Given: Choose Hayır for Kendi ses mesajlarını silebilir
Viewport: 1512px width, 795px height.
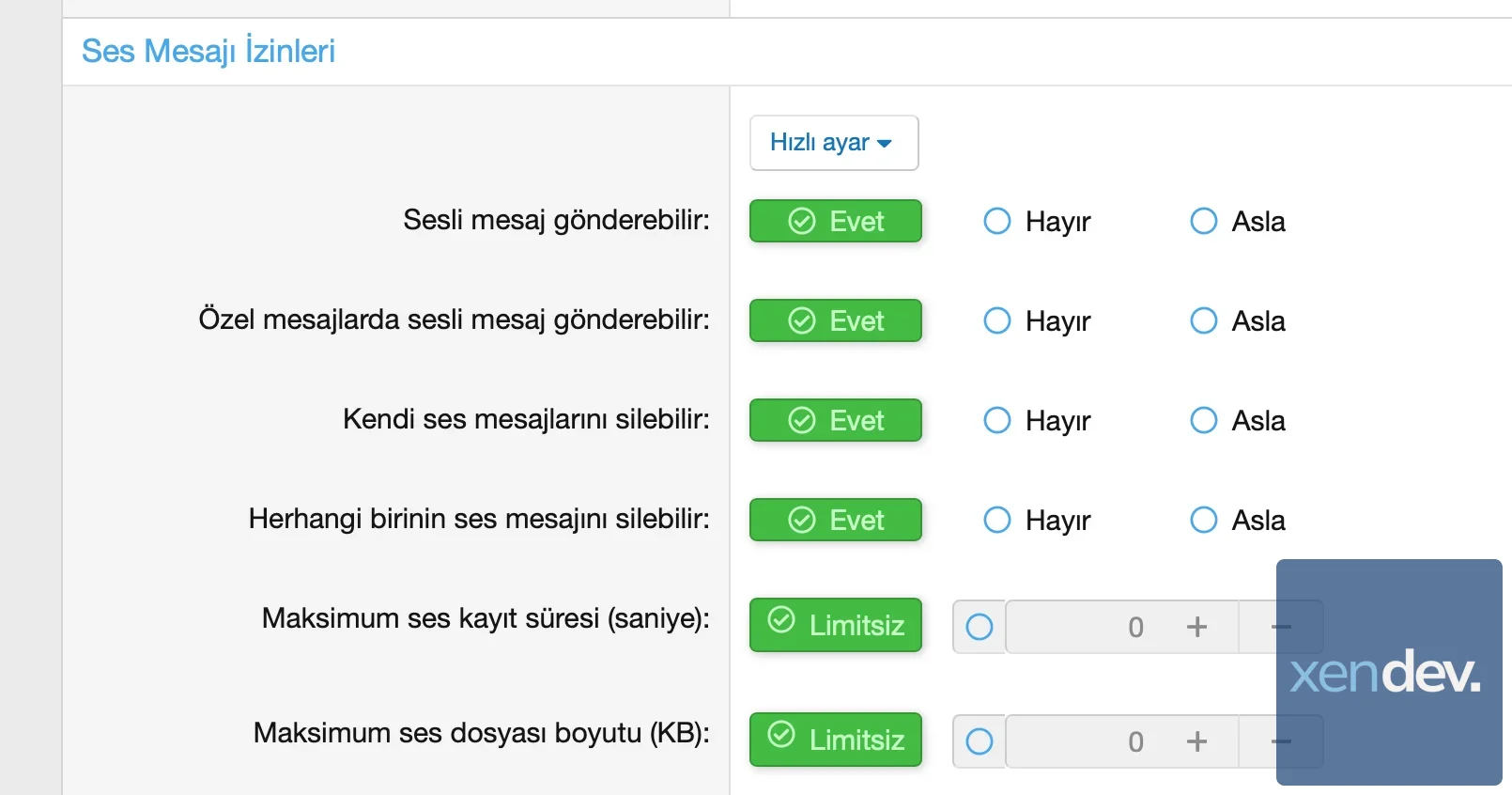Looking at the screenshot, I should click(997, 420).
